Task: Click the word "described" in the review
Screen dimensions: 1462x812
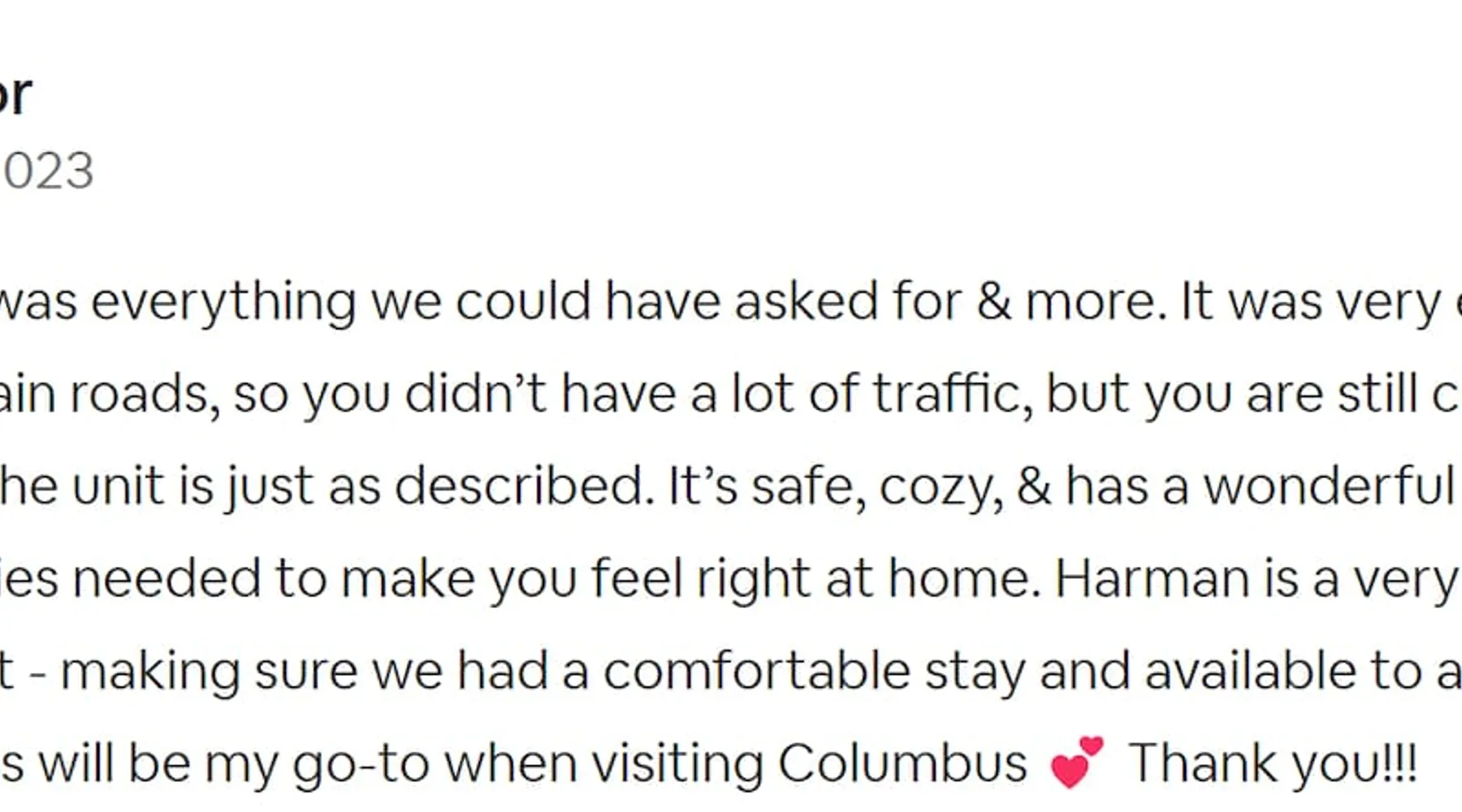Action: coord(524,486)
